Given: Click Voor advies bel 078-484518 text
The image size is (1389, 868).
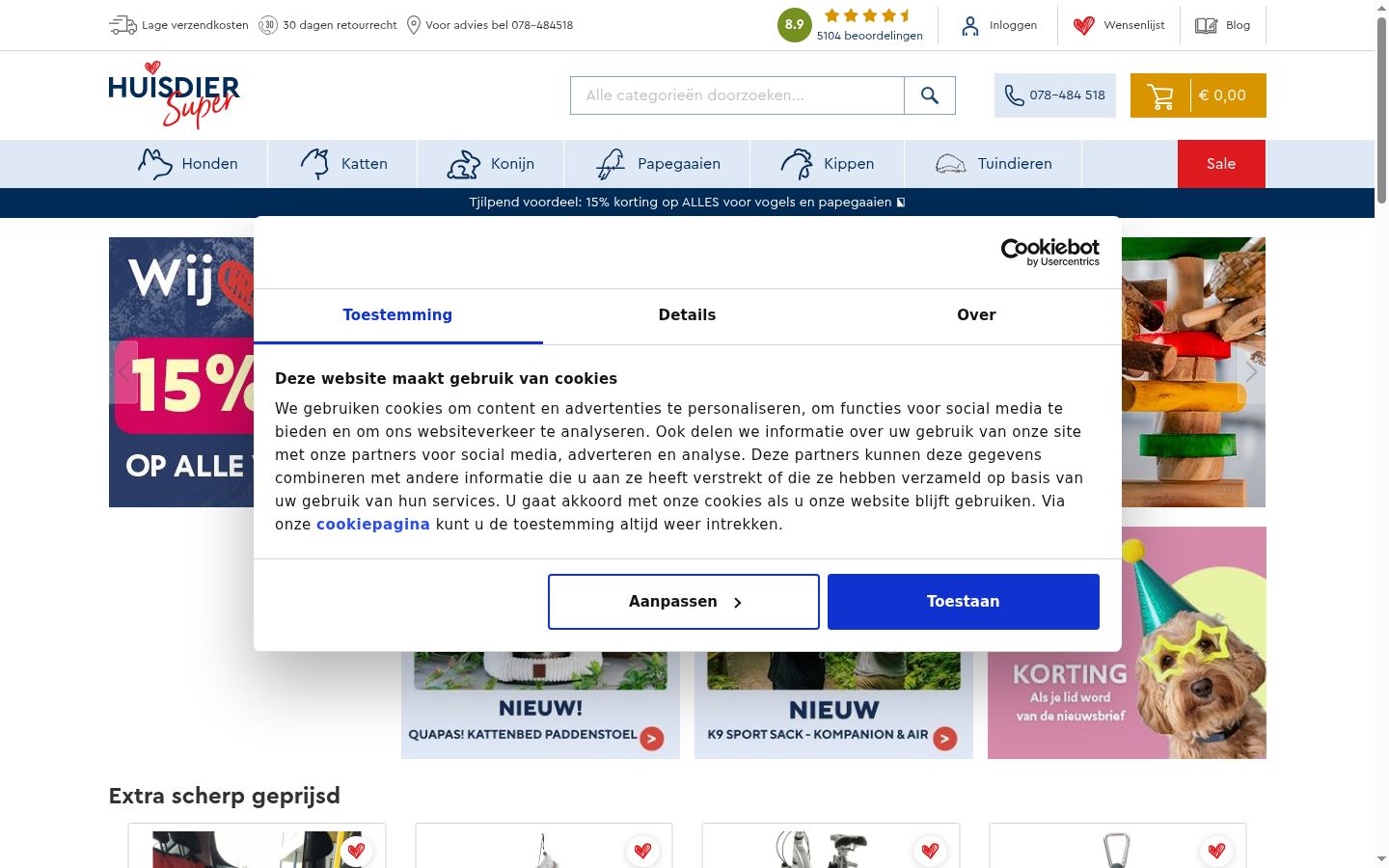Looking at the screenshot, I should 499,25.
